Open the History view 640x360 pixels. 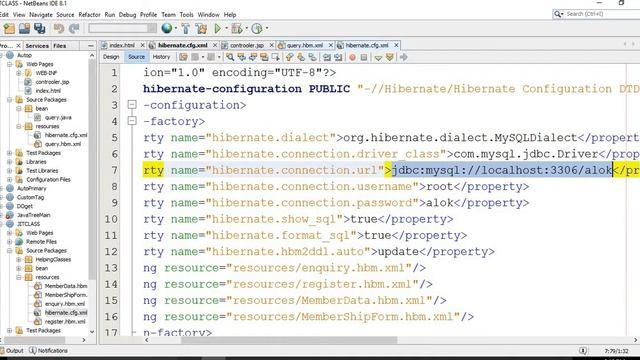click(x=161, y=57)
